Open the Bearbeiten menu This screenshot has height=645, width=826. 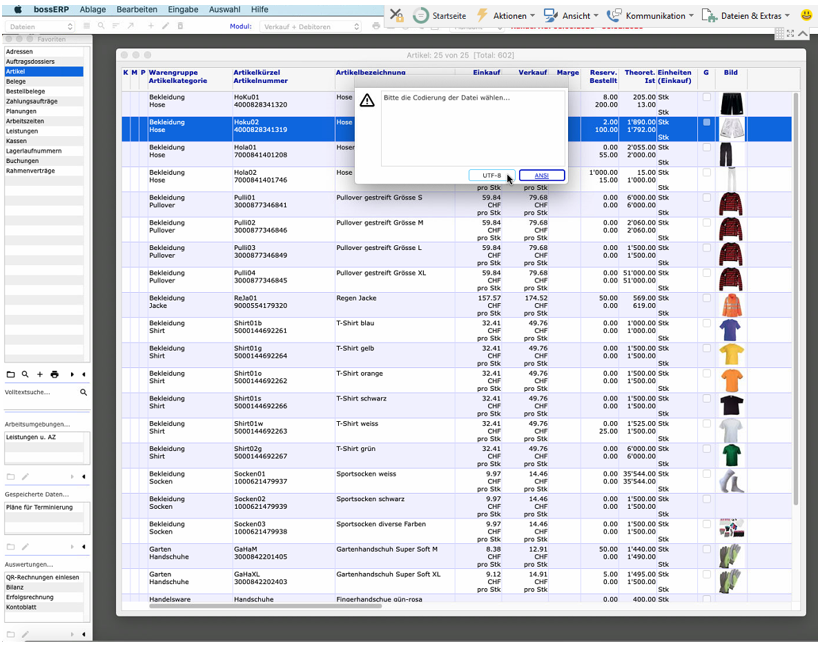137,9
